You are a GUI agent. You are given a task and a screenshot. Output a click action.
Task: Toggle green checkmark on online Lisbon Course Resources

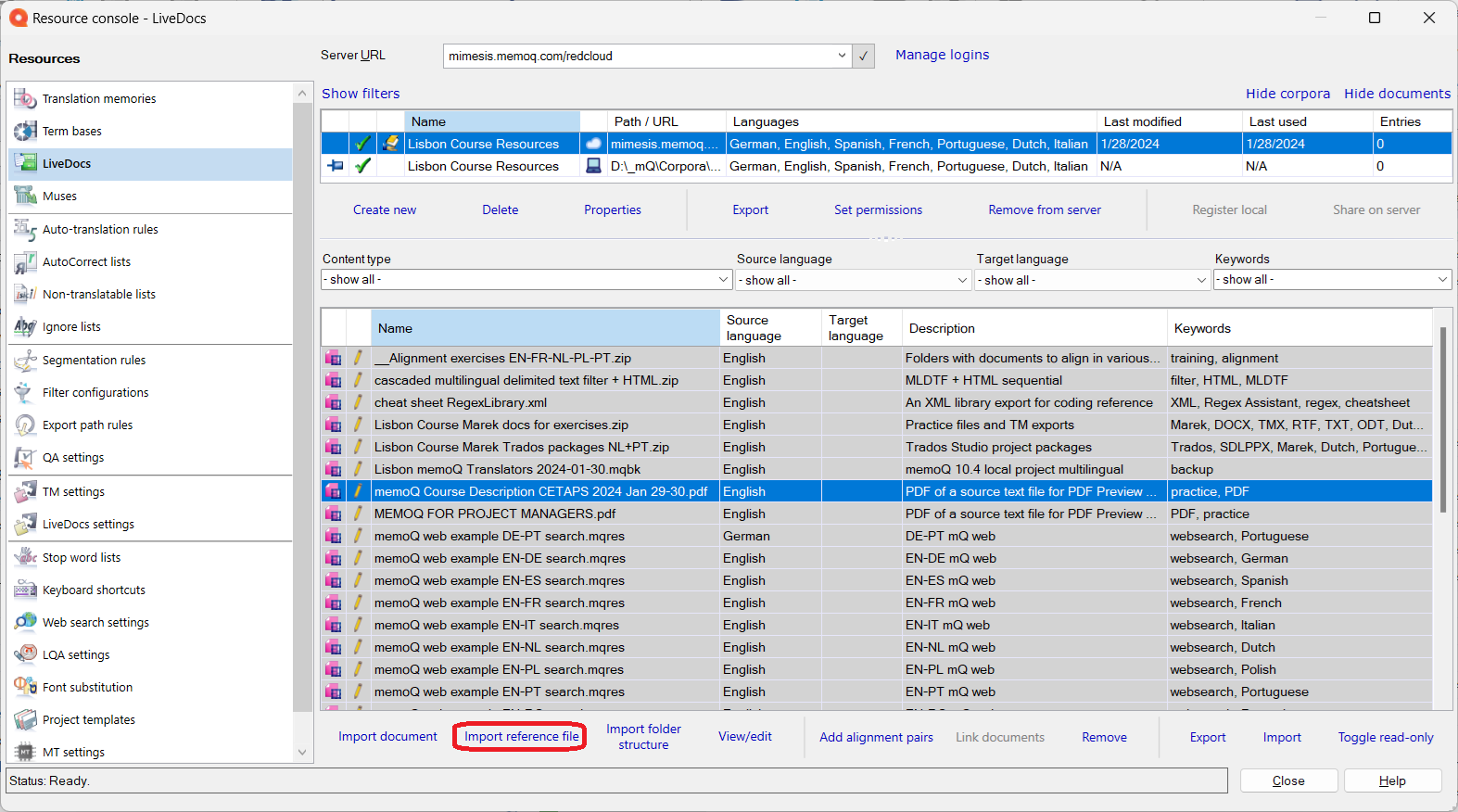(x=362, y=144)
